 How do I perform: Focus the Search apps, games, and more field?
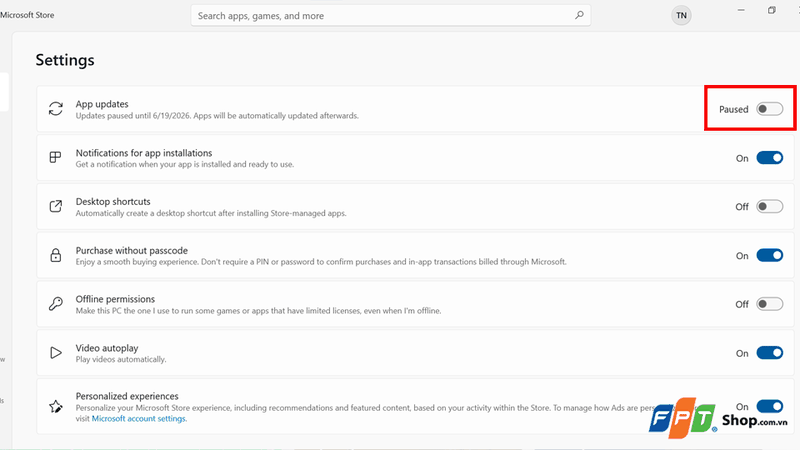point(390,15)
